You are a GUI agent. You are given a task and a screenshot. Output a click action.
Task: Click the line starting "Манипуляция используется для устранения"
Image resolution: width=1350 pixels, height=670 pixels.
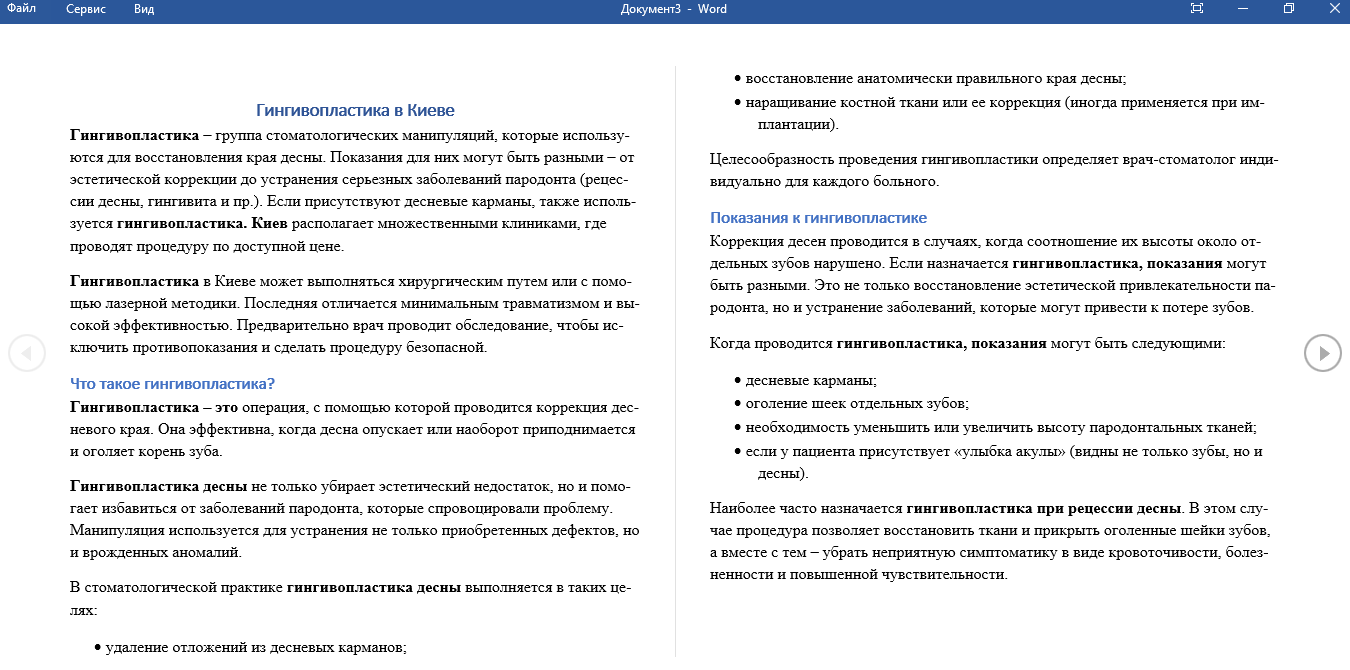tap(355, 530)
